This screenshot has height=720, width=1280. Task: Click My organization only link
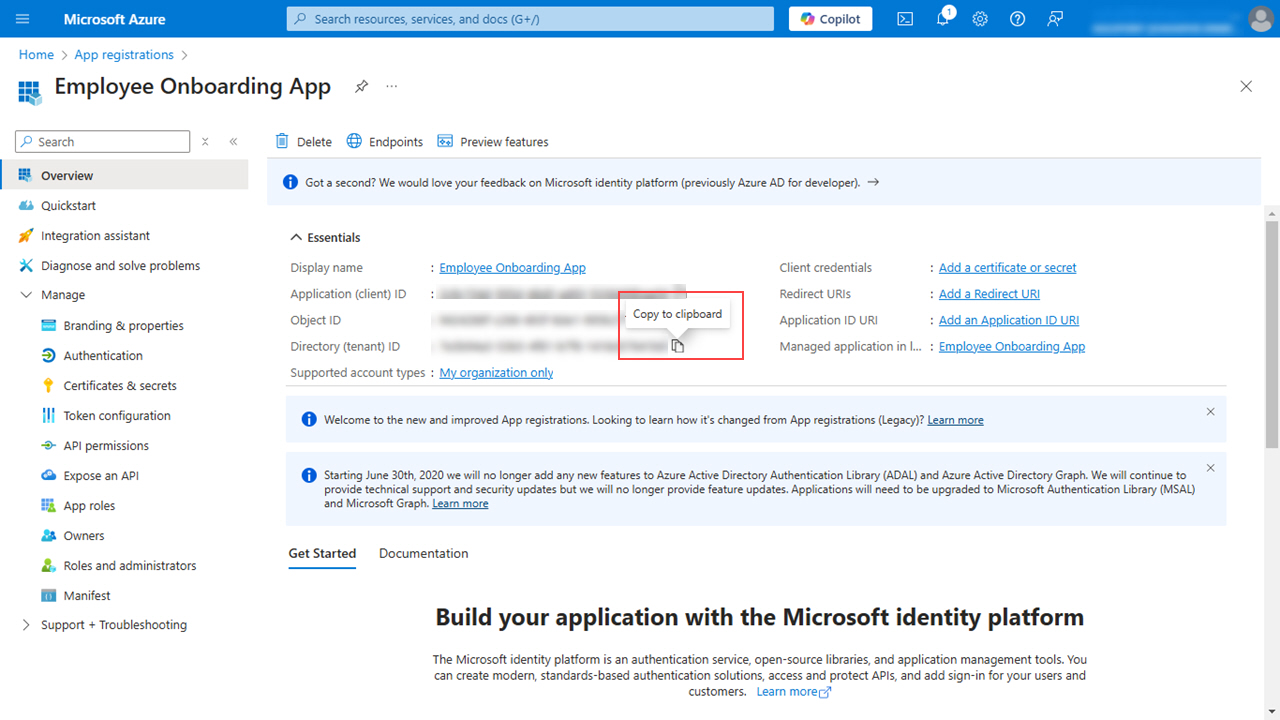coord(496,372)
